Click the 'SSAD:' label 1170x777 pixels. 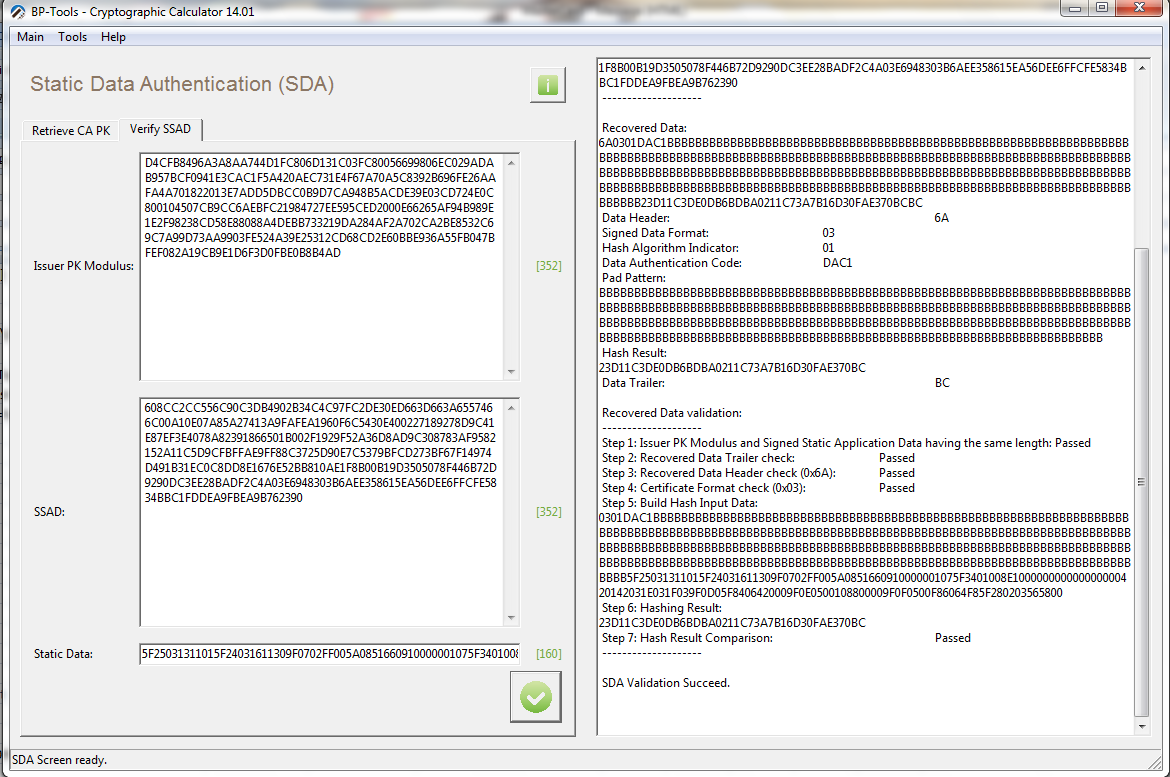tap(49, 512)
